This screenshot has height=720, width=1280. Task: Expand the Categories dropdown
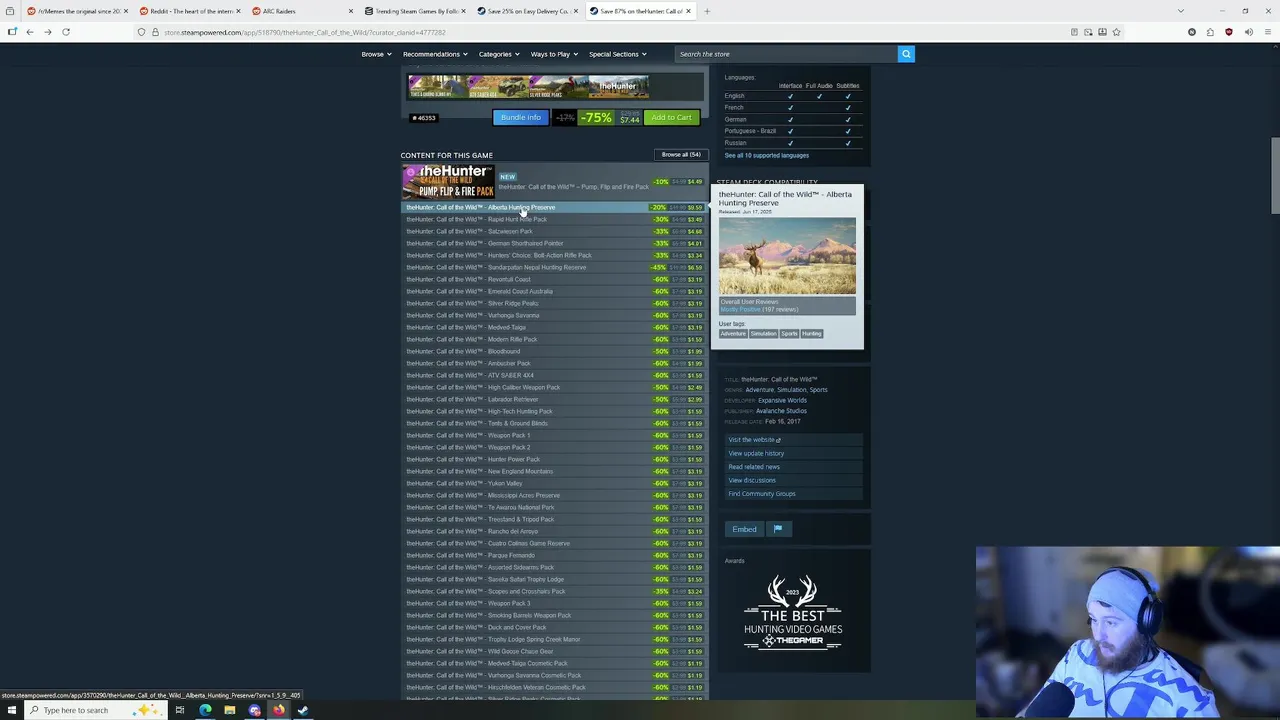click(x=498, y=54)
